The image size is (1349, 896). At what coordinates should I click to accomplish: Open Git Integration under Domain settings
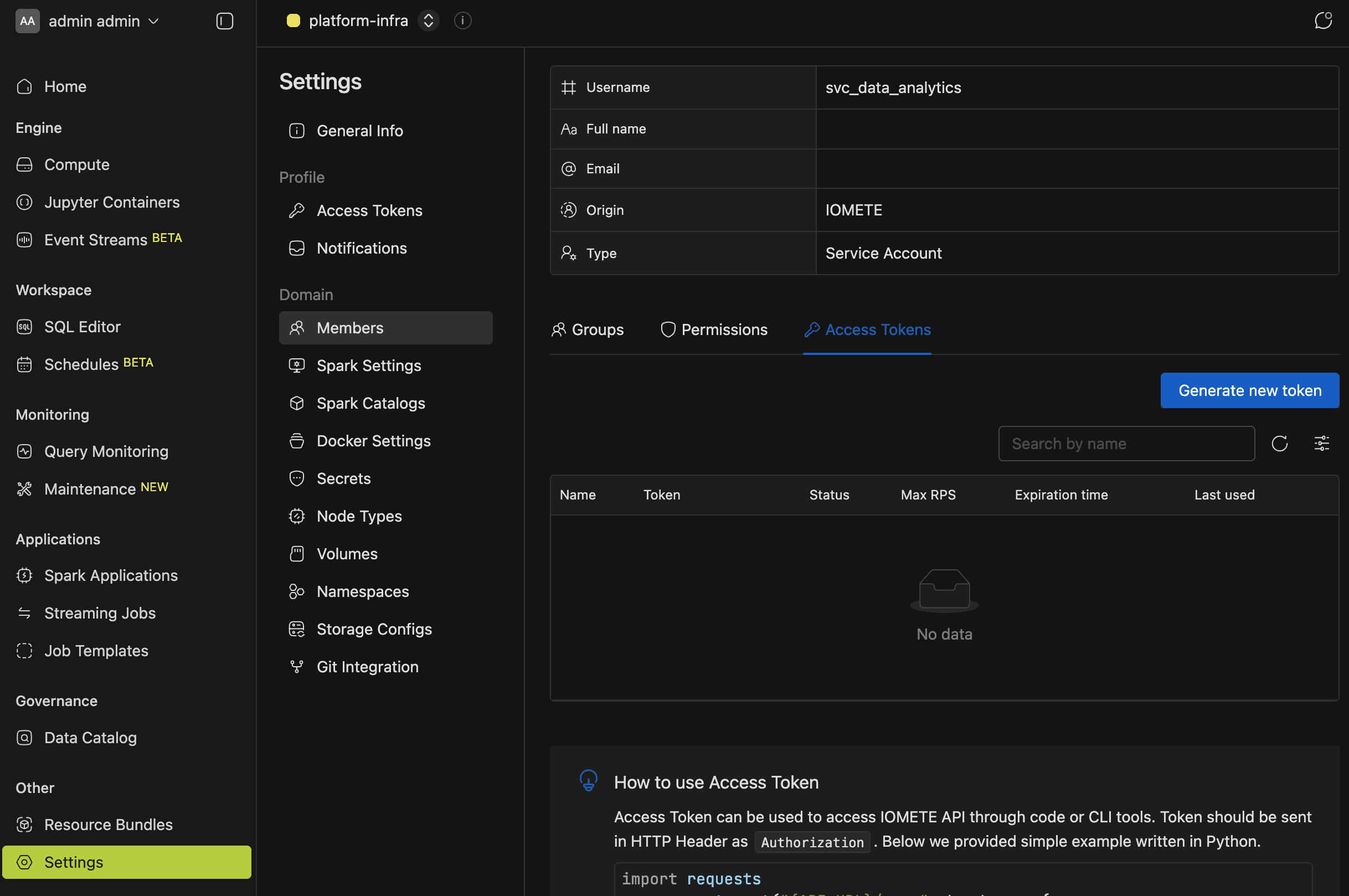[x=367, y=666]
